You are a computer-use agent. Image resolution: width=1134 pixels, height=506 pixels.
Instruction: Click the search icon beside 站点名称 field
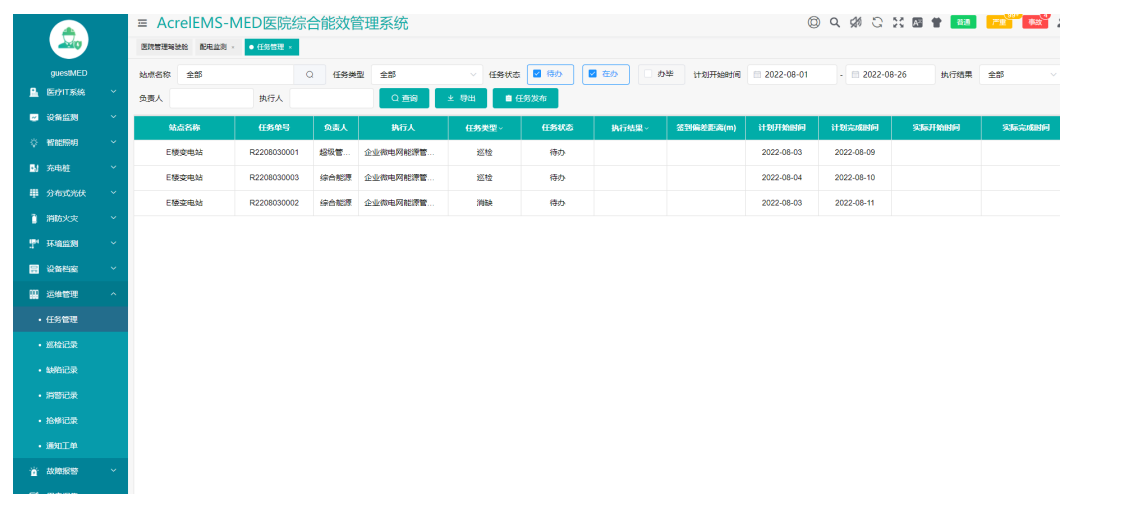pyautogui.click(x=310, y=74)
